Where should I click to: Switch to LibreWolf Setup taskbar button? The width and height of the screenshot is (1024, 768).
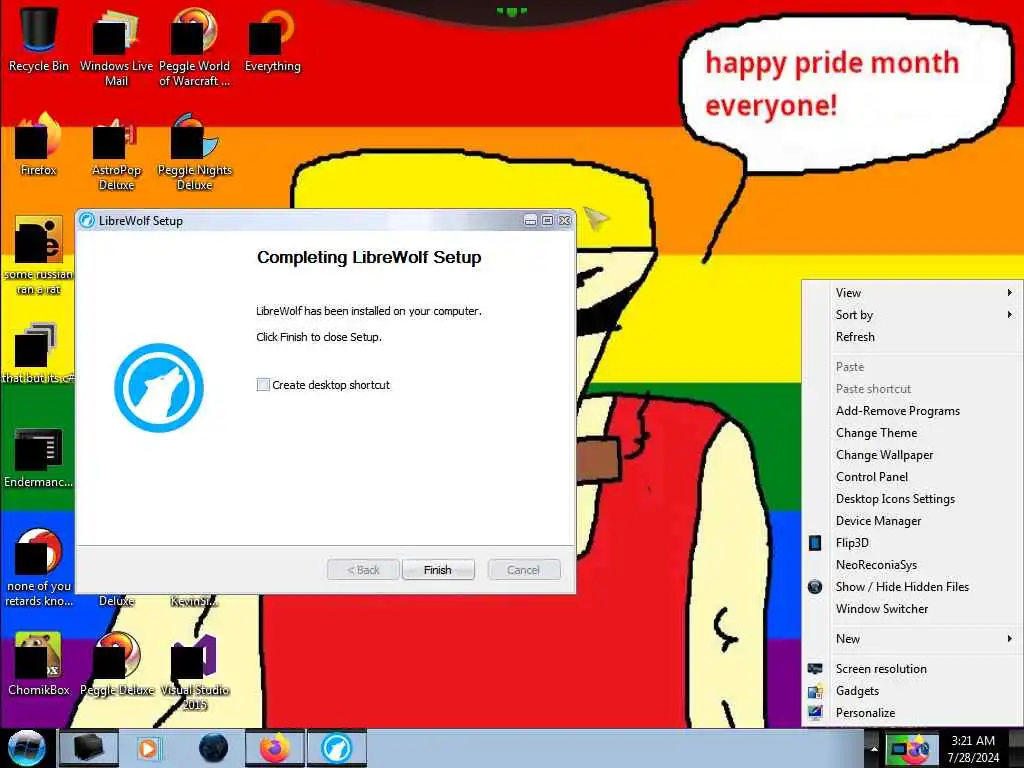[337, 748]
